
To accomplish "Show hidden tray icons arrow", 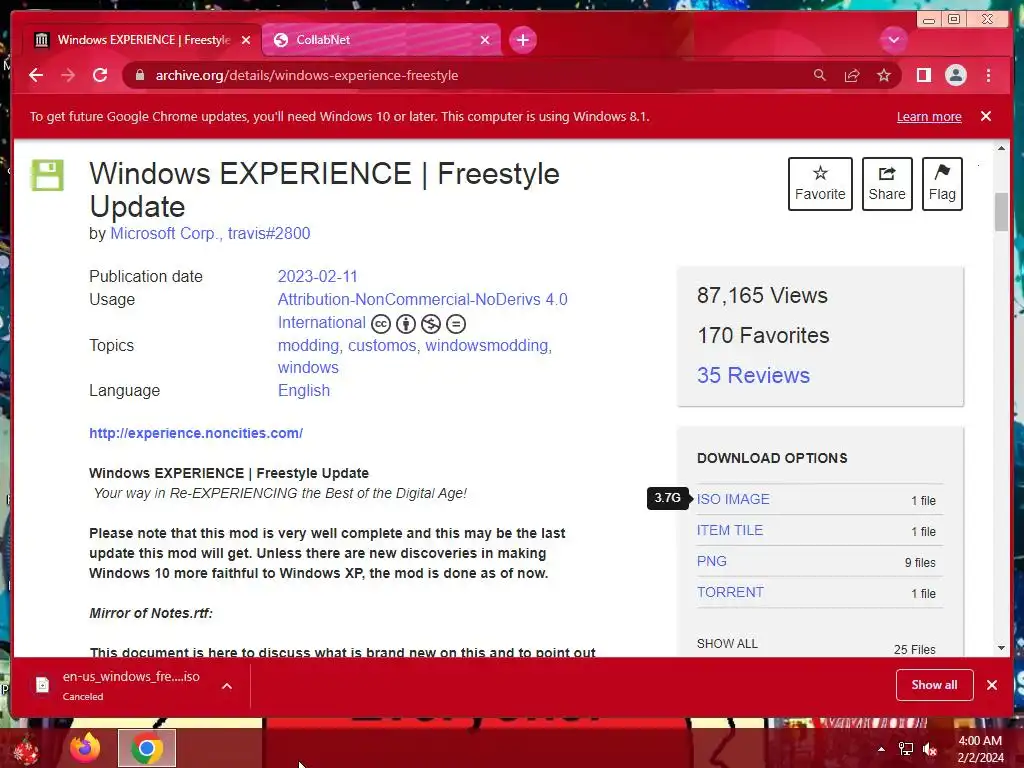I will [x=881, y=750].
